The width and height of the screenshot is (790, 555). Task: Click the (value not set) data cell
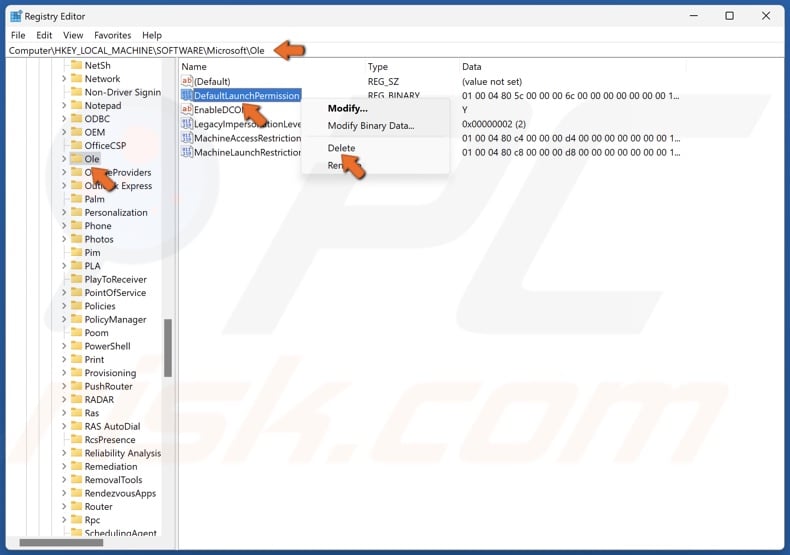click(x=492, y=81)
